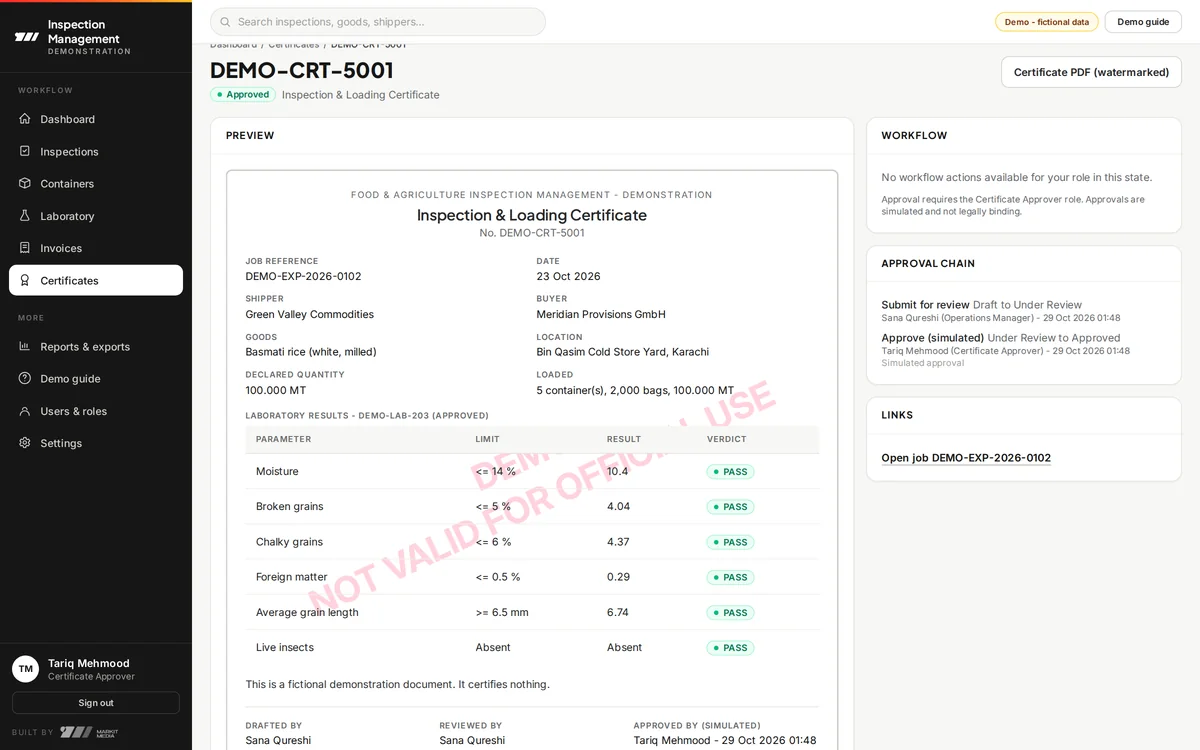Click the Inspections checklist icon
Viewport: 1200px width, 750px height.
[25, 151]
